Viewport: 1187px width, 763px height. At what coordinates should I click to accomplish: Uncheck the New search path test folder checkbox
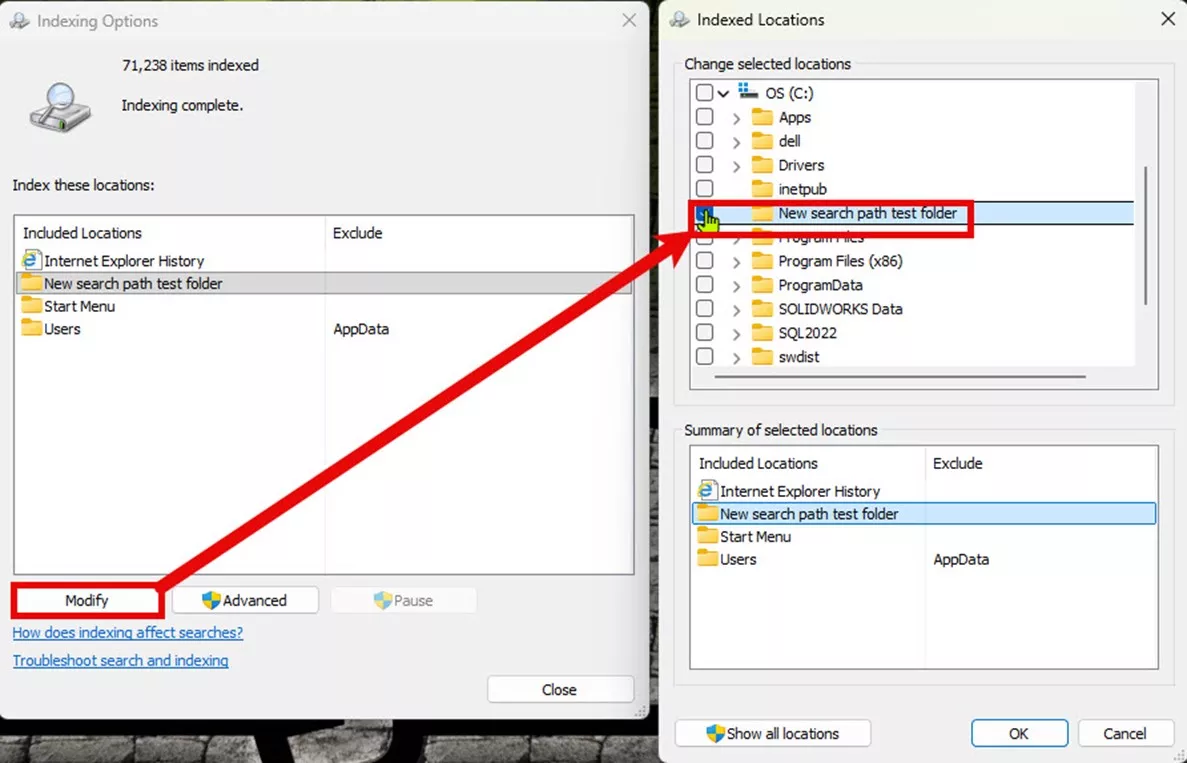point(704,213)
